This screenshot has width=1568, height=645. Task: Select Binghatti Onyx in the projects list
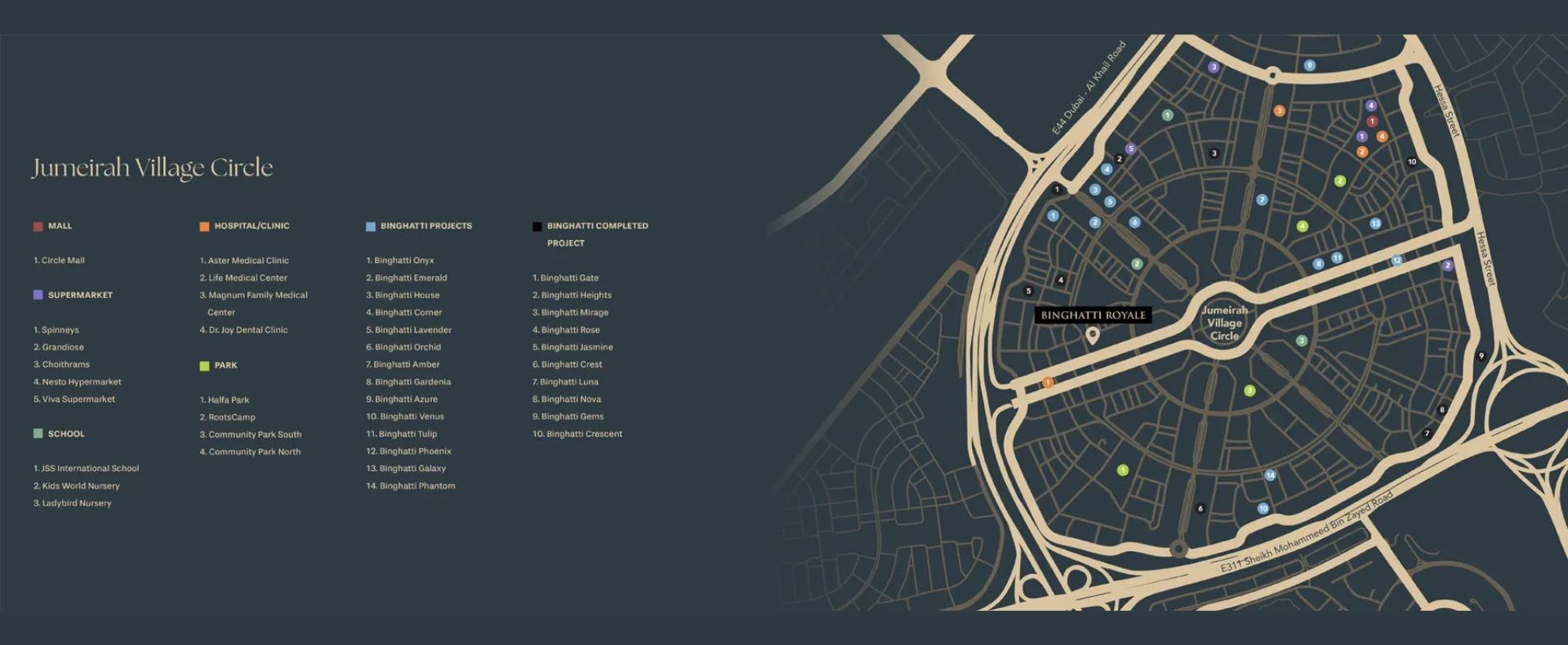coord(400,260)
